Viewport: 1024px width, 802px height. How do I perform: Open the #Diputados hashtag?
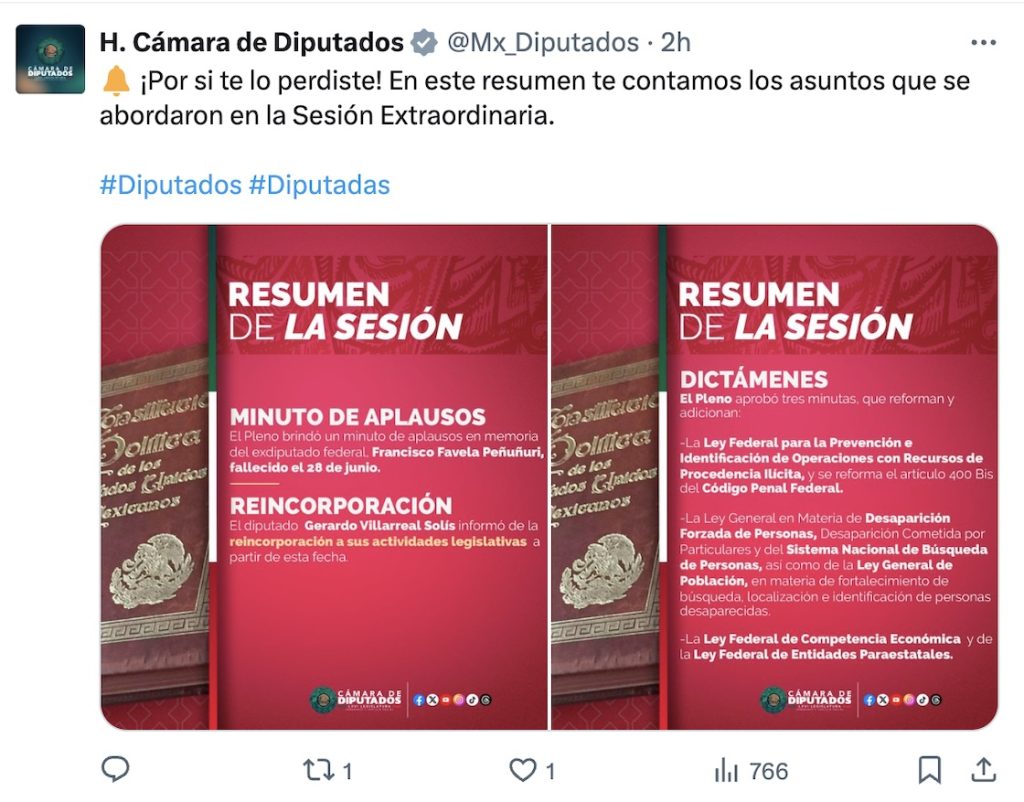tap(170, 185)
